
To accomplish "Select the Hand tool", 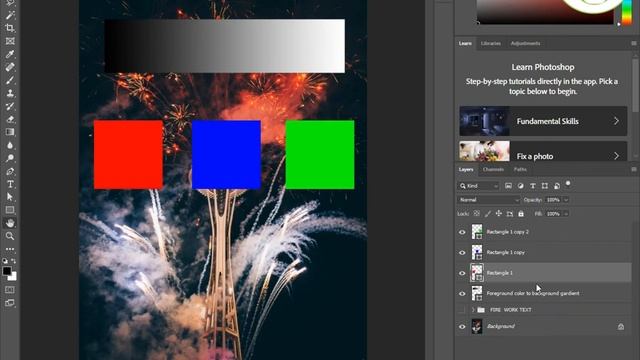I will click(x=10, y=223).
